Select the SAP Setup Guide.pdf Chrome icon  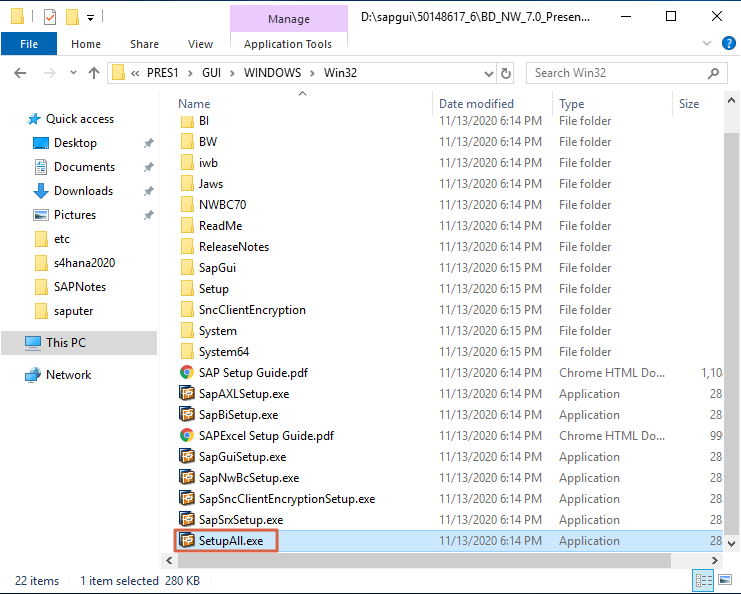click(187, 372)
